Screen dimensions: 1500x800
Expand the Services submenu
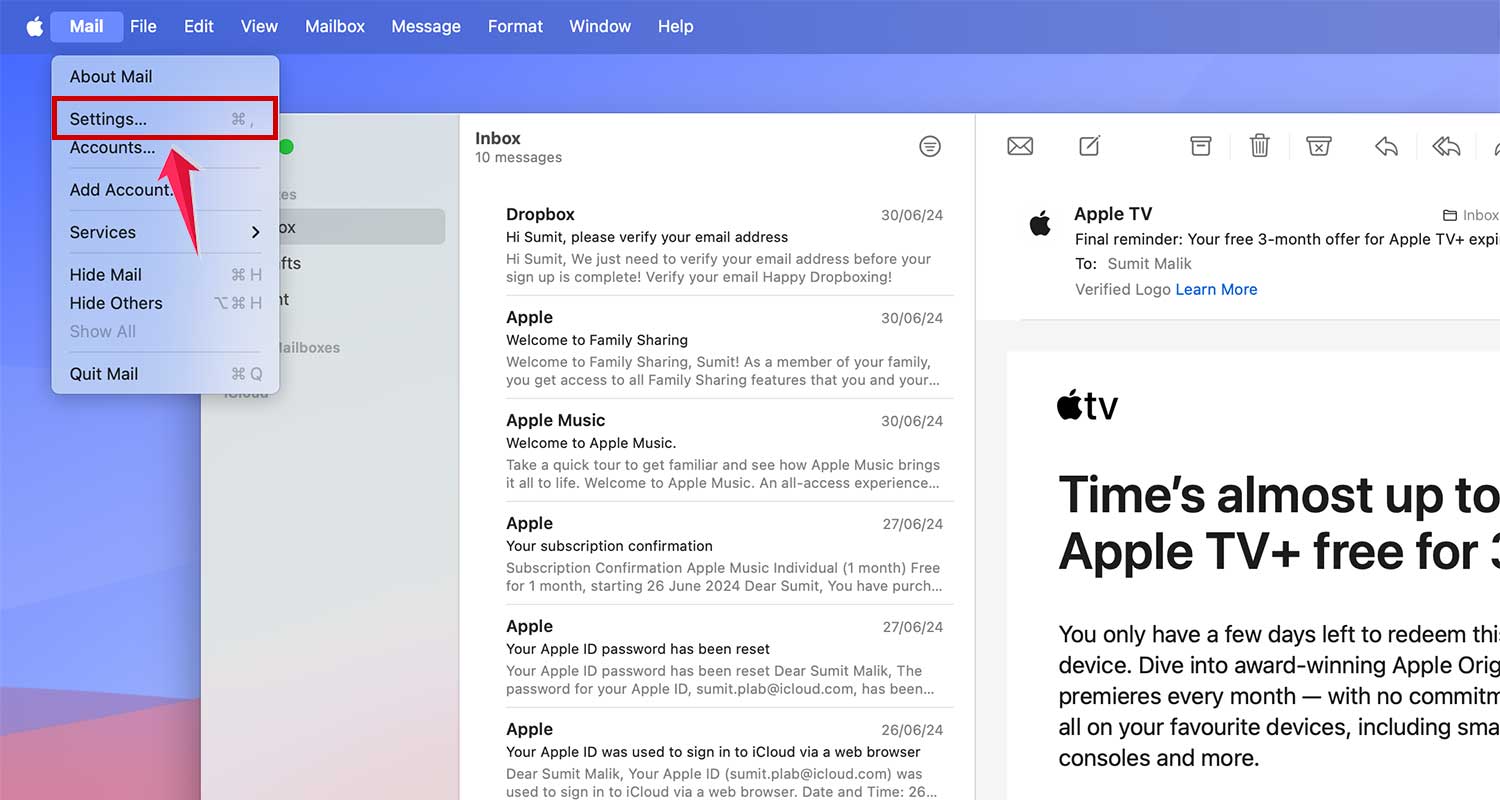pyautogui.click(x=103, y=232)
